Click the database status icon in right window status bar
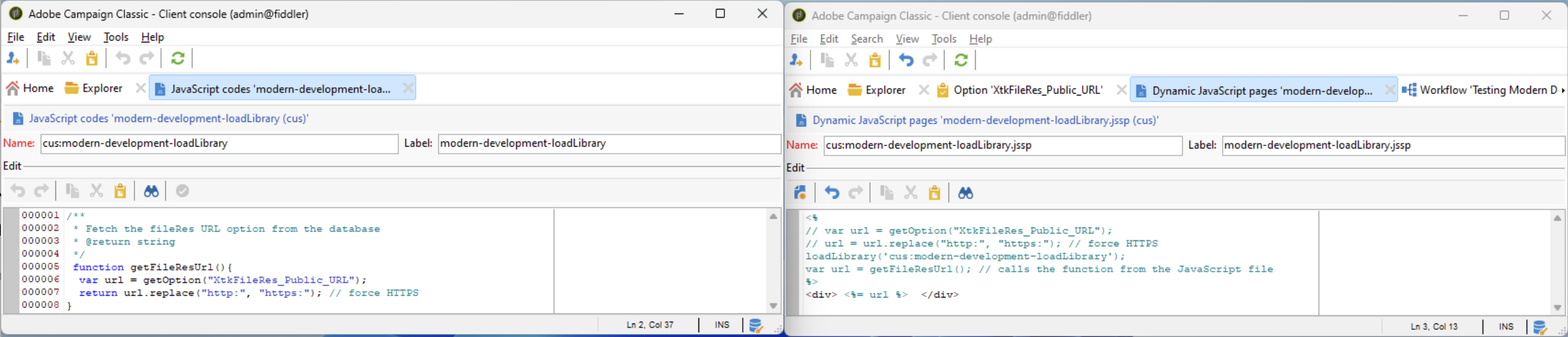 [1540, 327]
